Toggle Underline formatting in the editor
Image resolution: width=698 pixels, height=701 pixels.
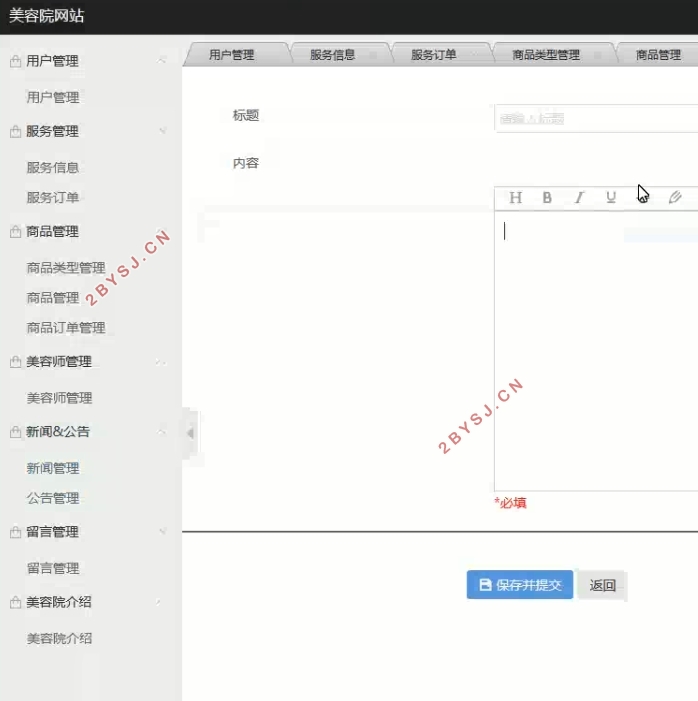click(x=611, y=197)
